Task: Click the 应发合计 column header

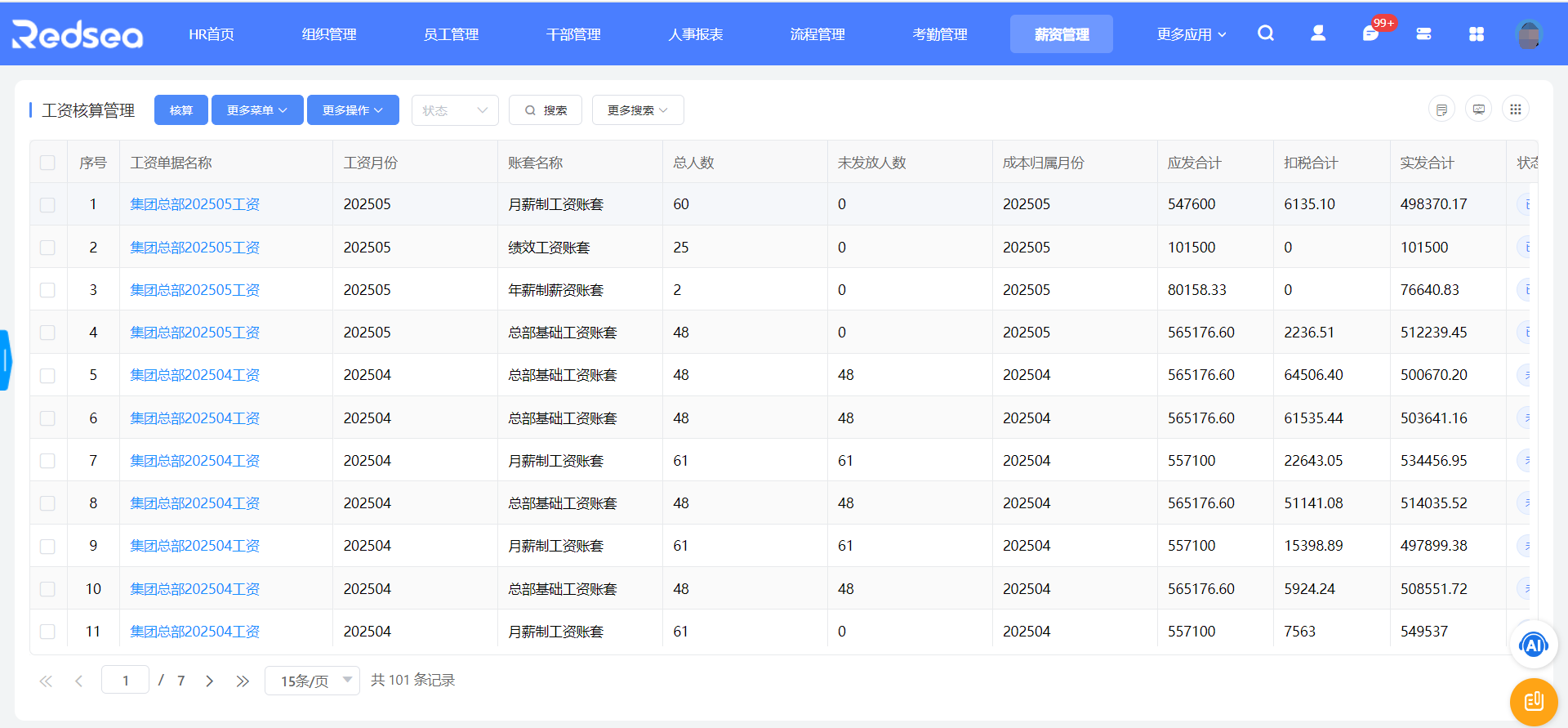Action: (1215, 163)
